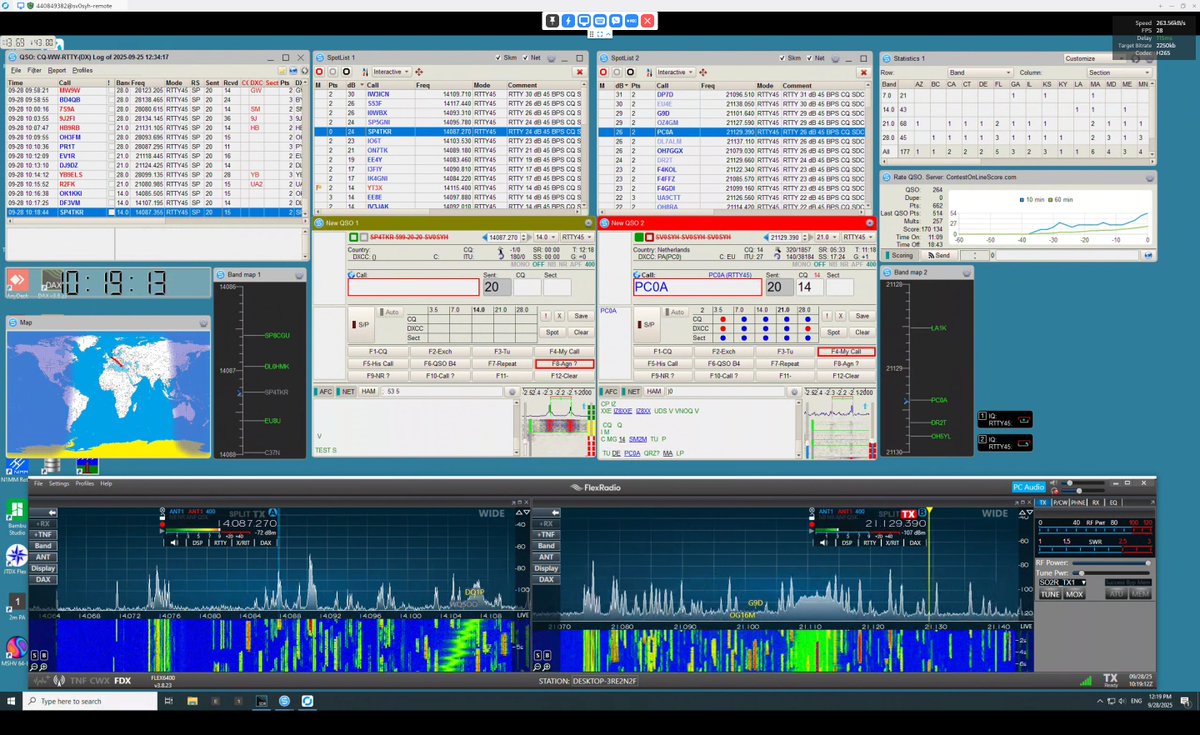The height and width of the screenshot is (735, 1200).
Task: Toggle S/P mode in New QSO 2
Action: 649,324
